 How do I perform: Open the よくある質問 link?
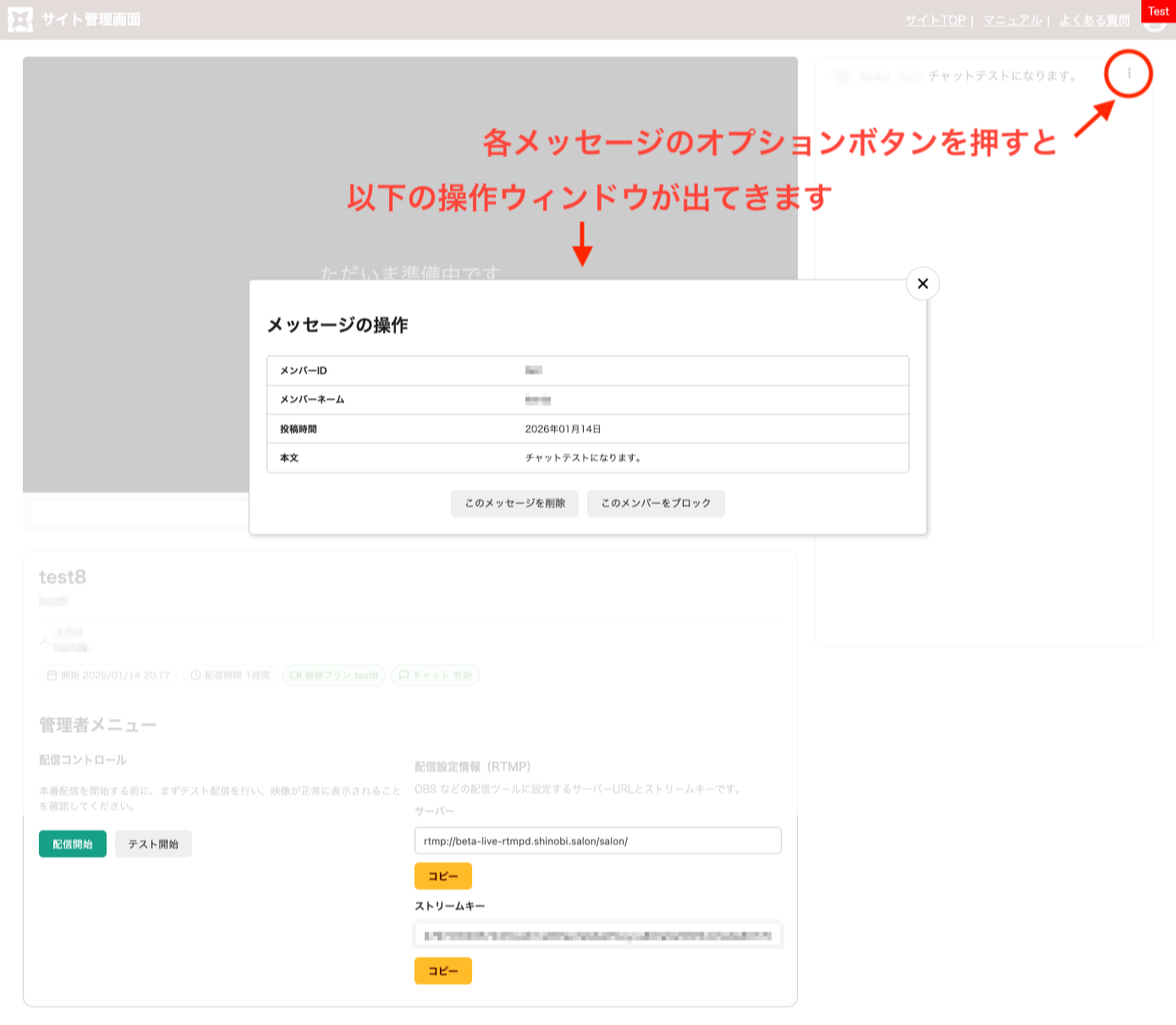1094,20
